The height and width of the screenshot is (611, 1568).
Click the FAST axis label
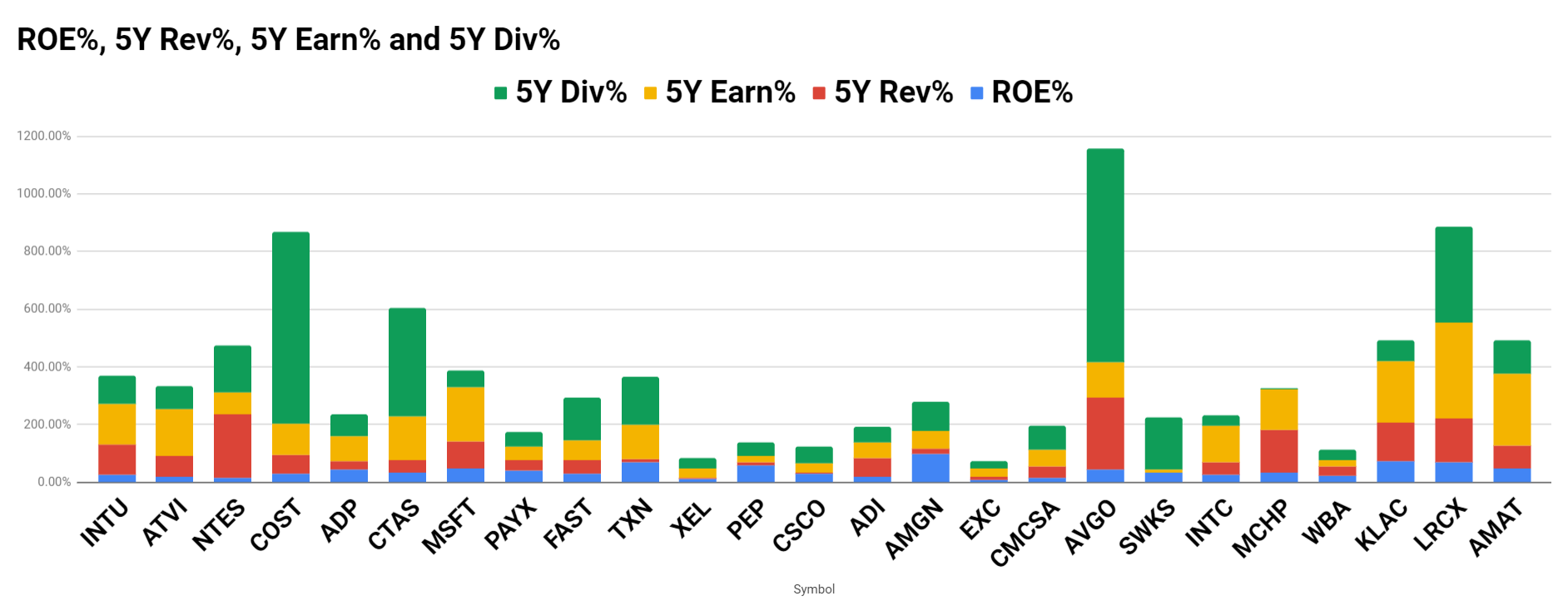570,524
